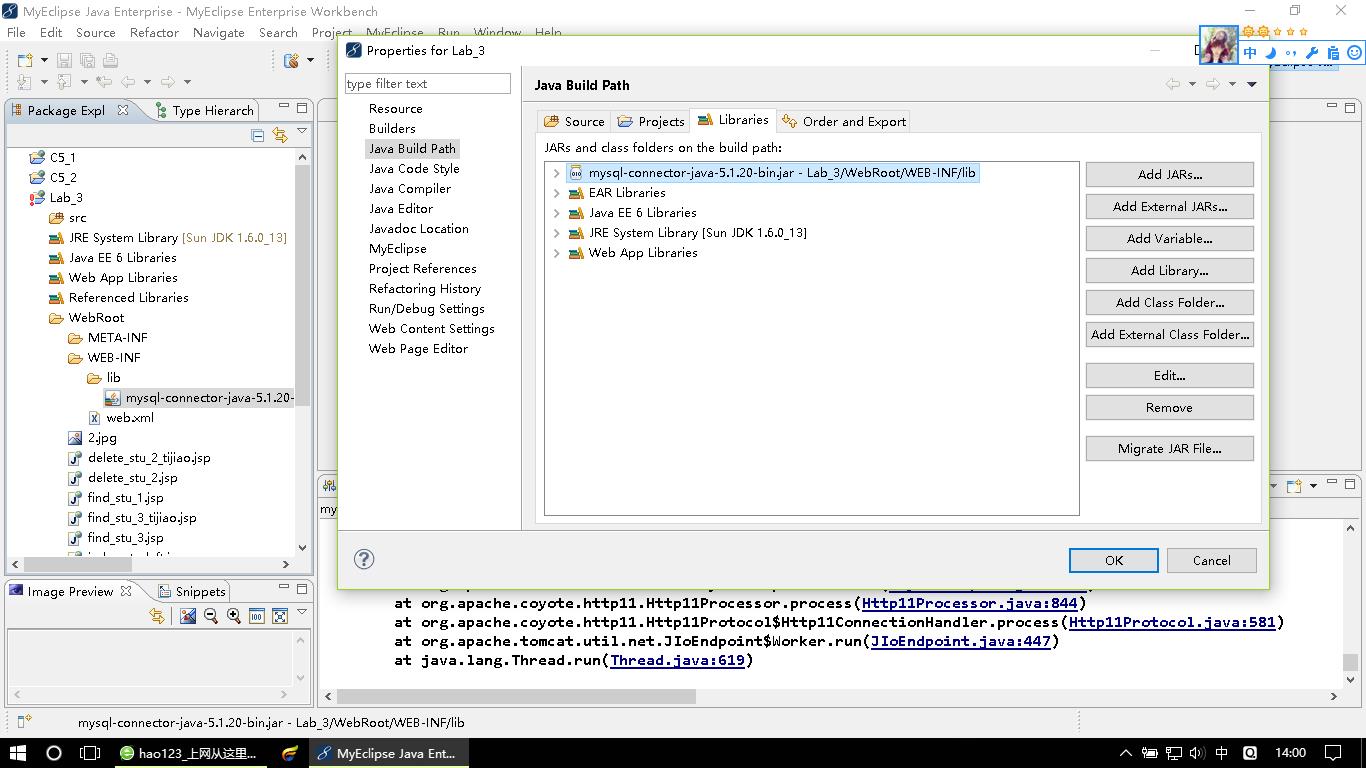Click the IME clipboard icon
Screen dimensions: 1366x768
point(1333,53)
